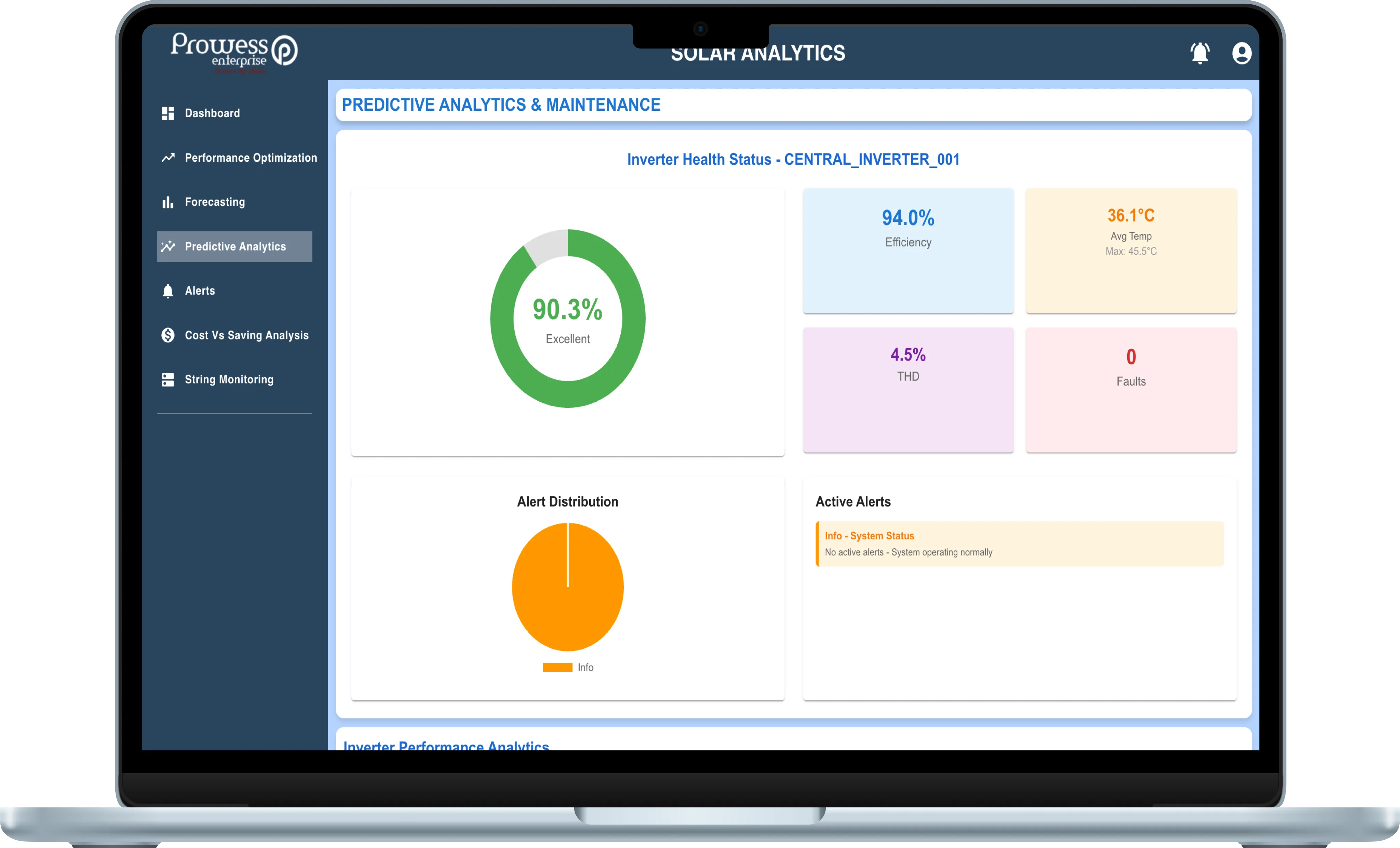Click the Performance Optimization trend icon

pos(167,158)
